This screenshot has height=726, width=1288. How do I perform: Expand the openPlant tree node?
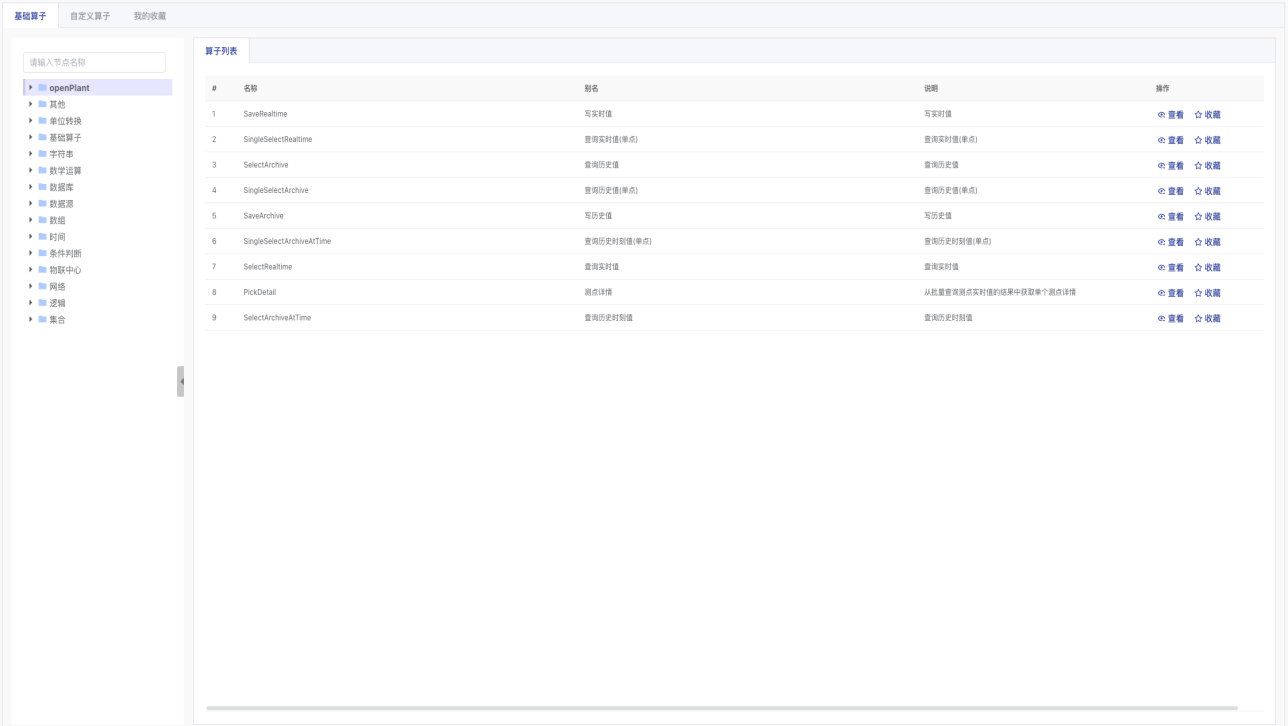tap(31, 88)
